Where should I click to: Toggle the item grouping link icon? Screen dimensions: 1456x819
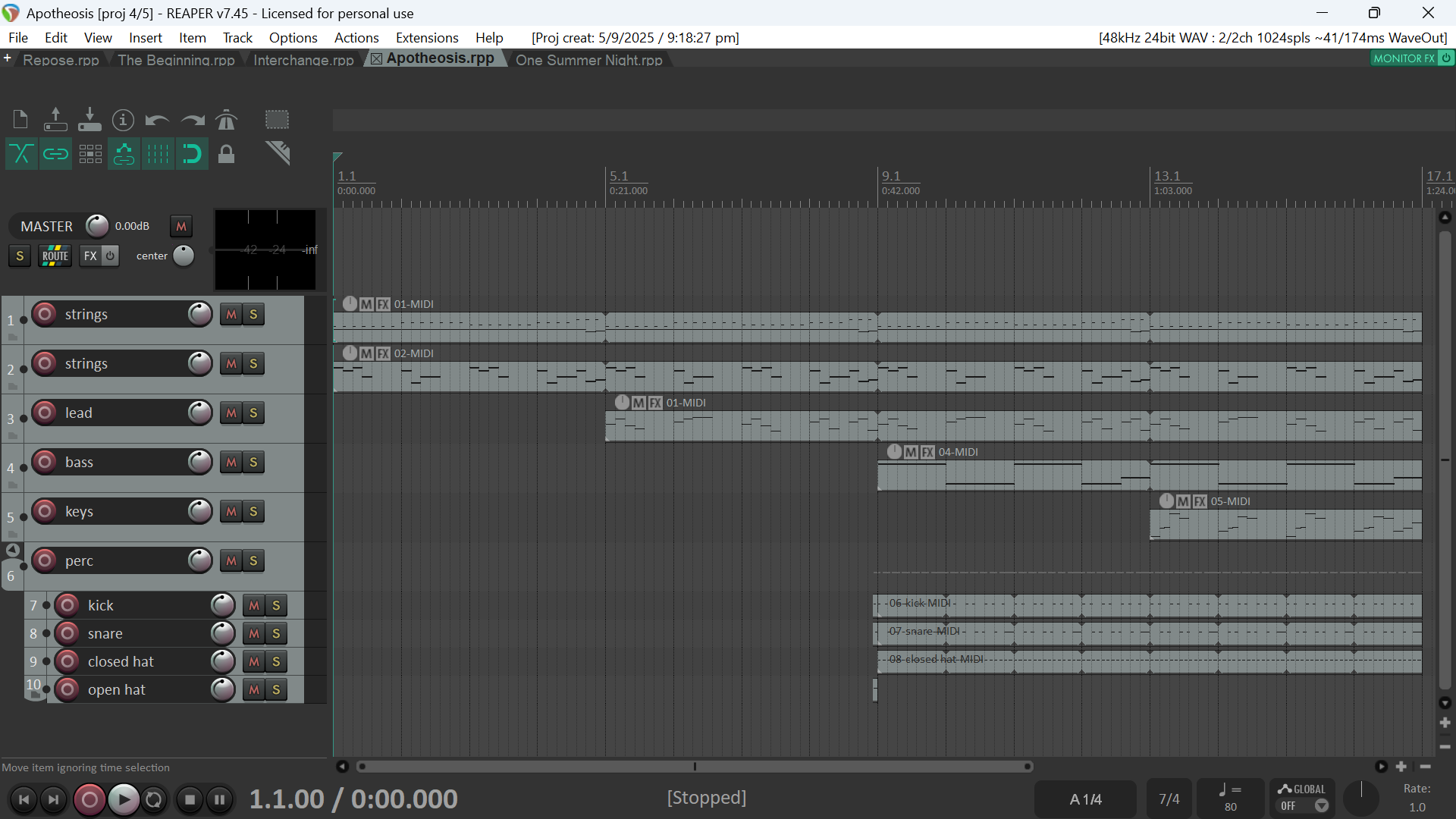click(55, 154)
